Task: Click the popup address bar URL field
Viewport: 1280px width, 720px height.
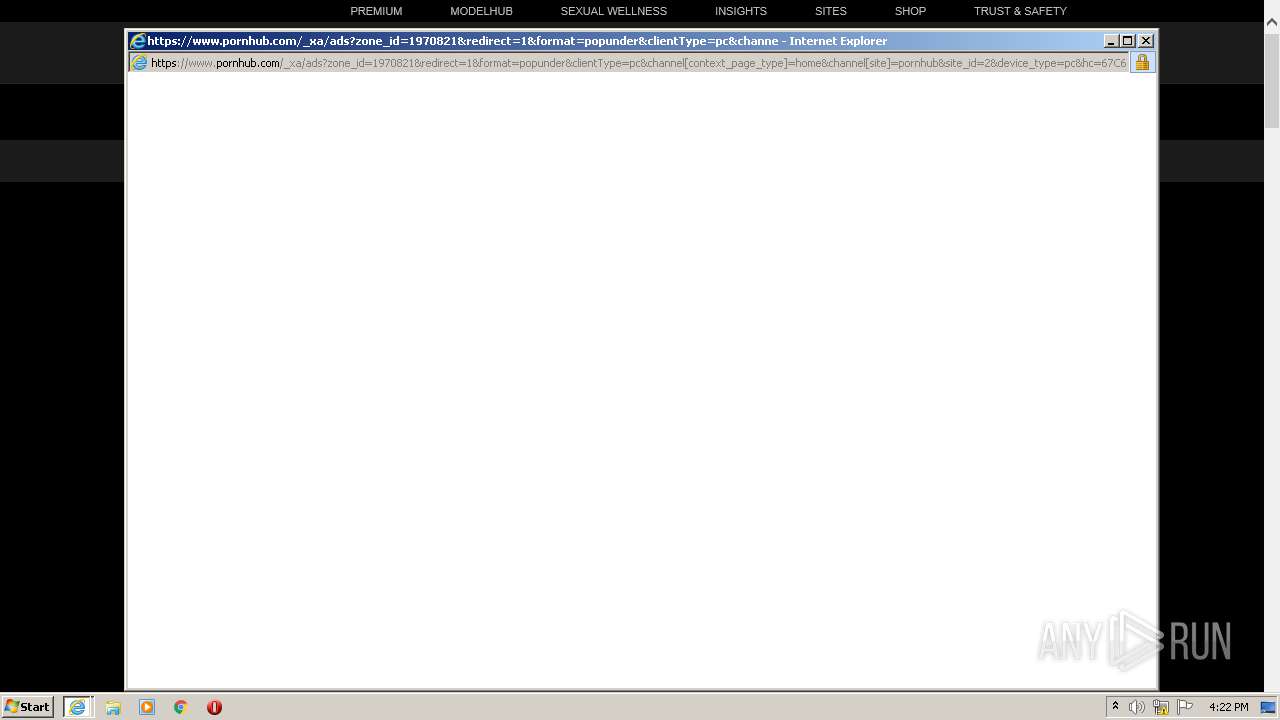Action: [x=638, y=63]
